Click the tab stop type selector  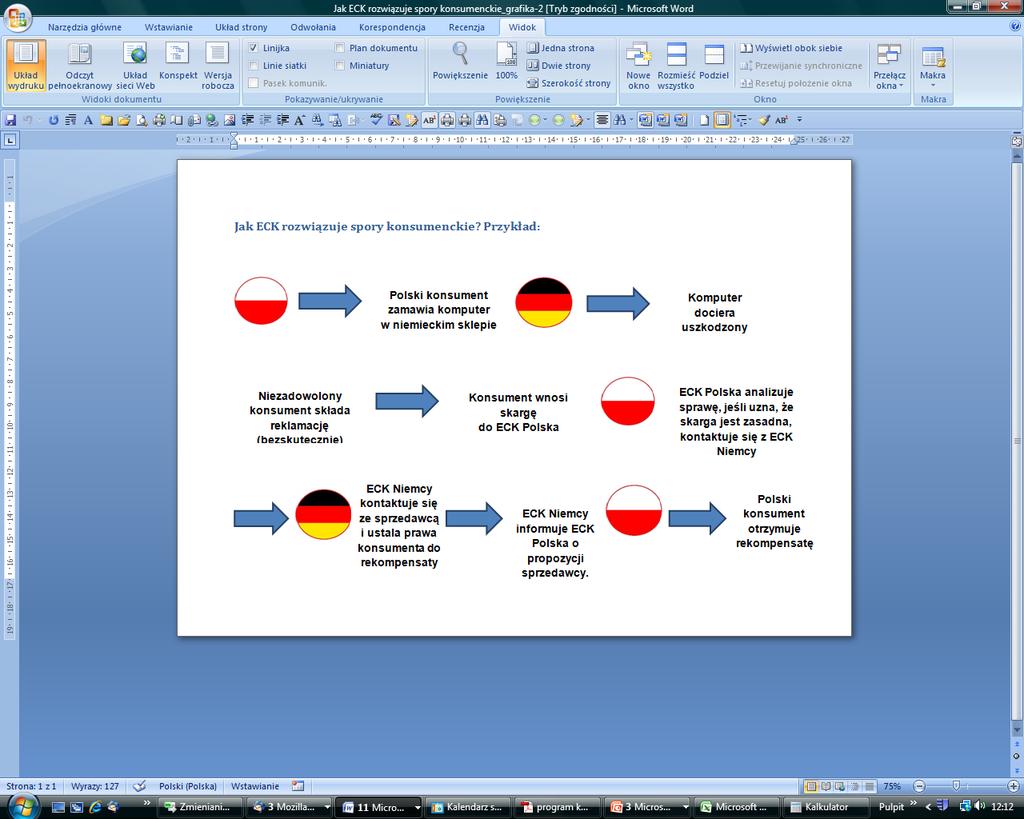coord(10,140)
